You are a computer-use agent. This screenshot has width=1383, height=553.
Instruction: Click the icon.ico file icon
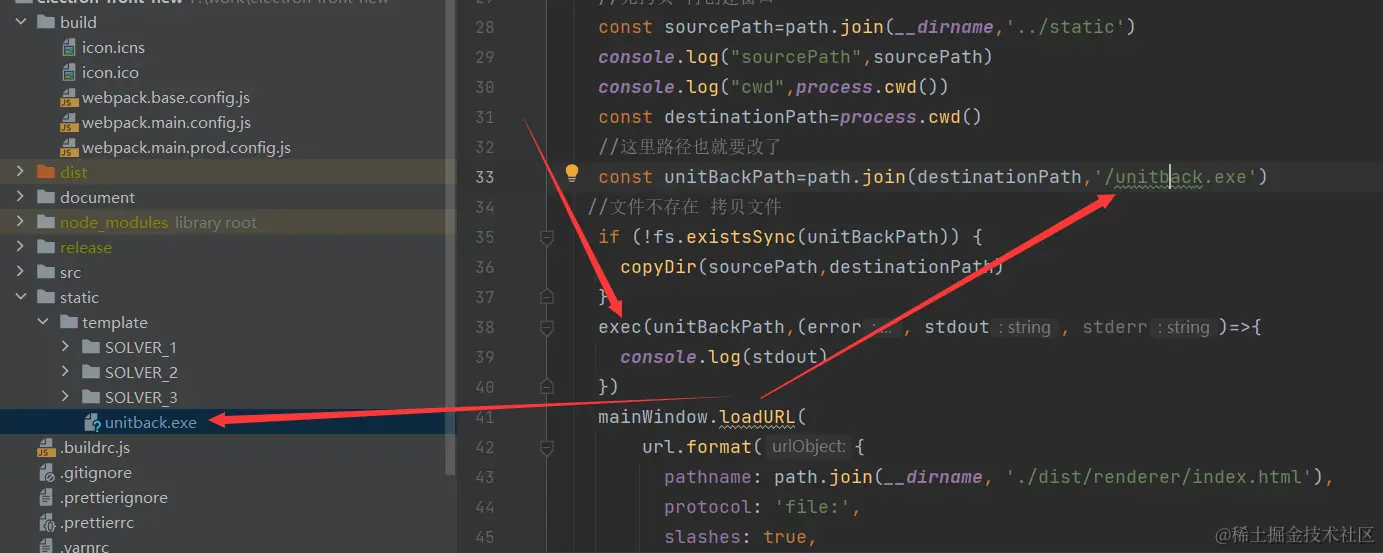click(x=68, y=72)
